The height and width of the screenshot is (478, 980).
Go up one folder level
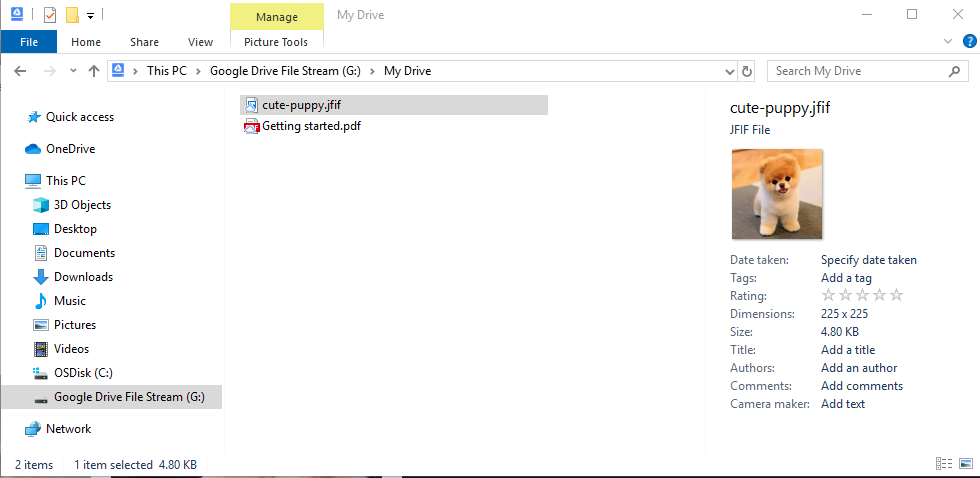click(94, 71)
